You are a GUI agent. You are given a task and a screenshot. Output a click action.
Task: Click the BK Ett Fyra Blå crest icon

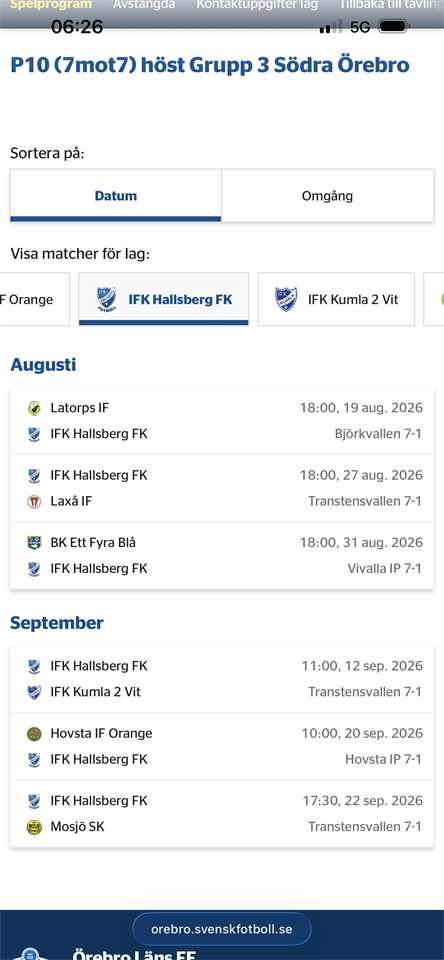pos(34,542)
